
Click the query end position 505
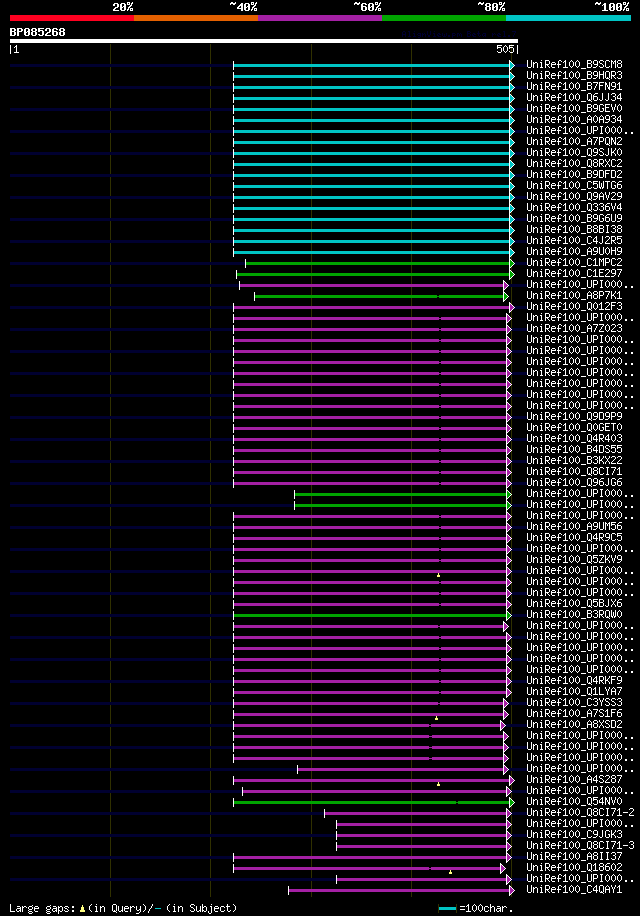505,50
